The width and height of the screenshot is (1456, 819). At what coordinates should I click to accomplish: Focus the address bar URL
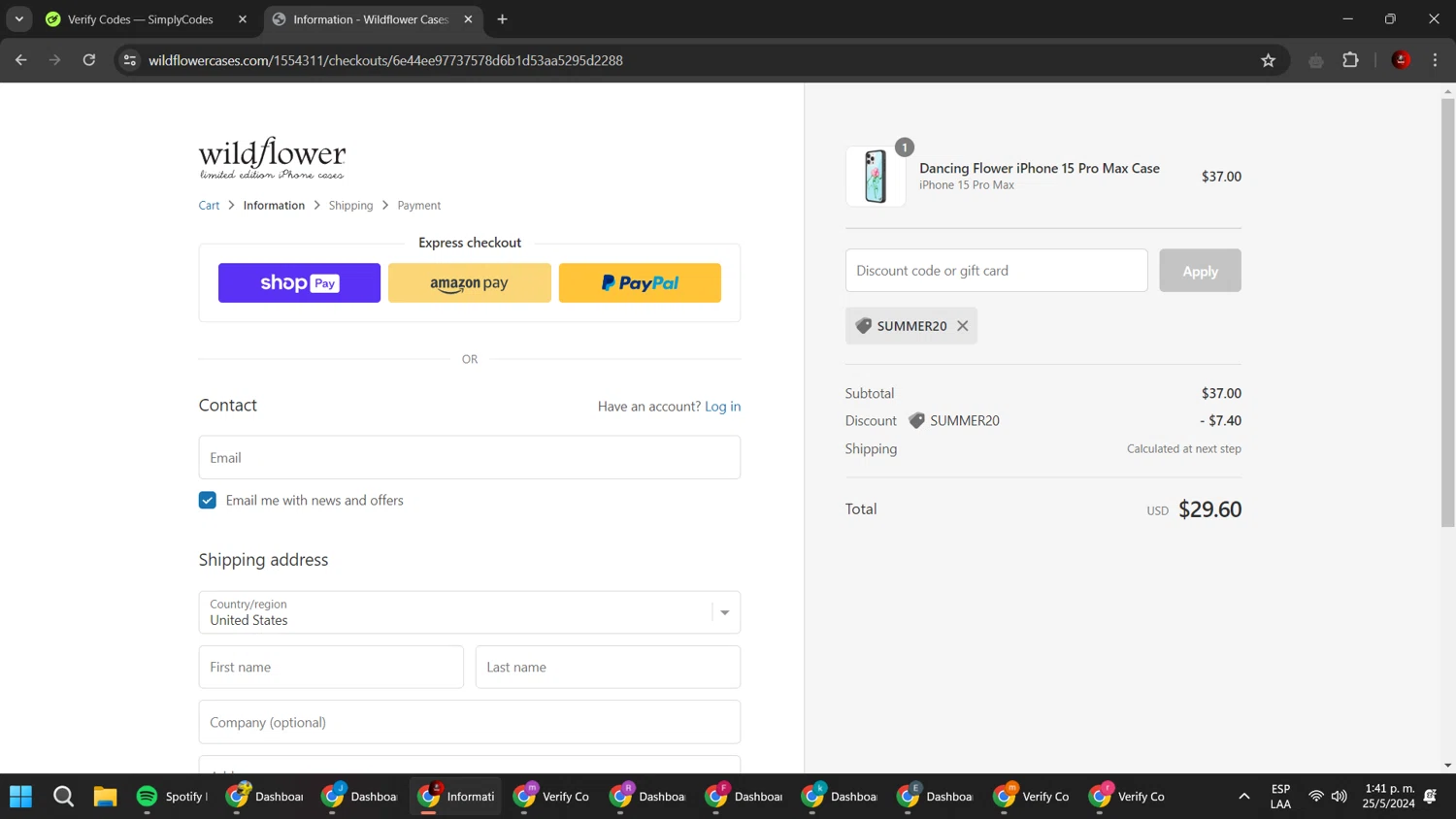click(385, 60)
